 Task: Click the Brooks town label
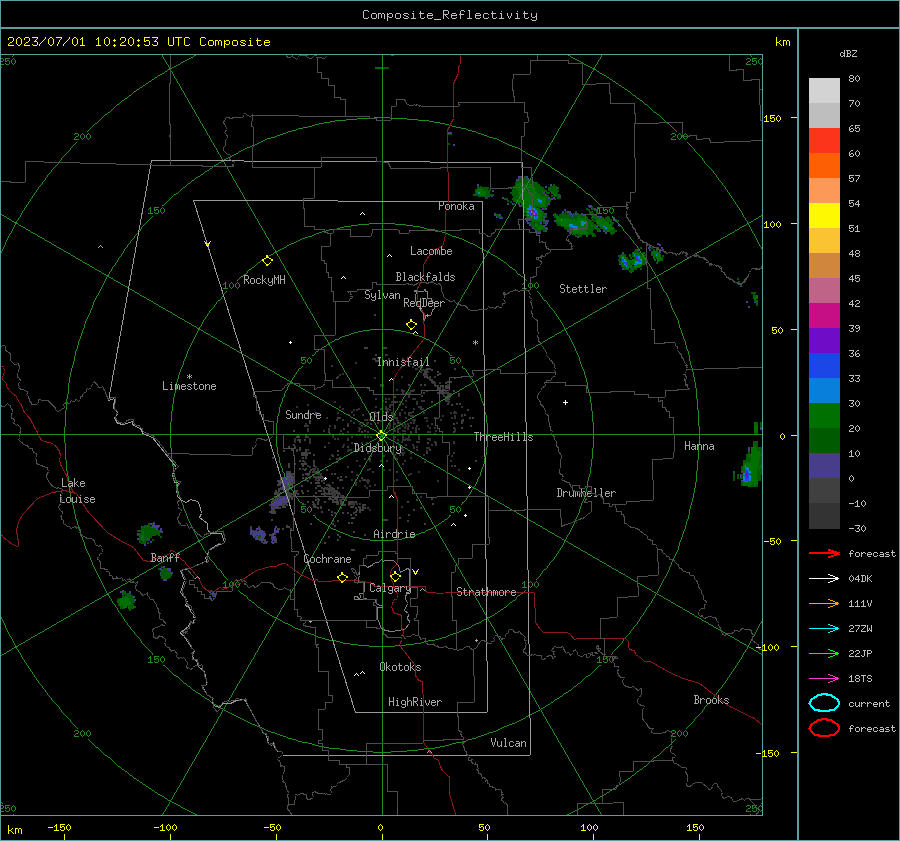coord(711,700)
